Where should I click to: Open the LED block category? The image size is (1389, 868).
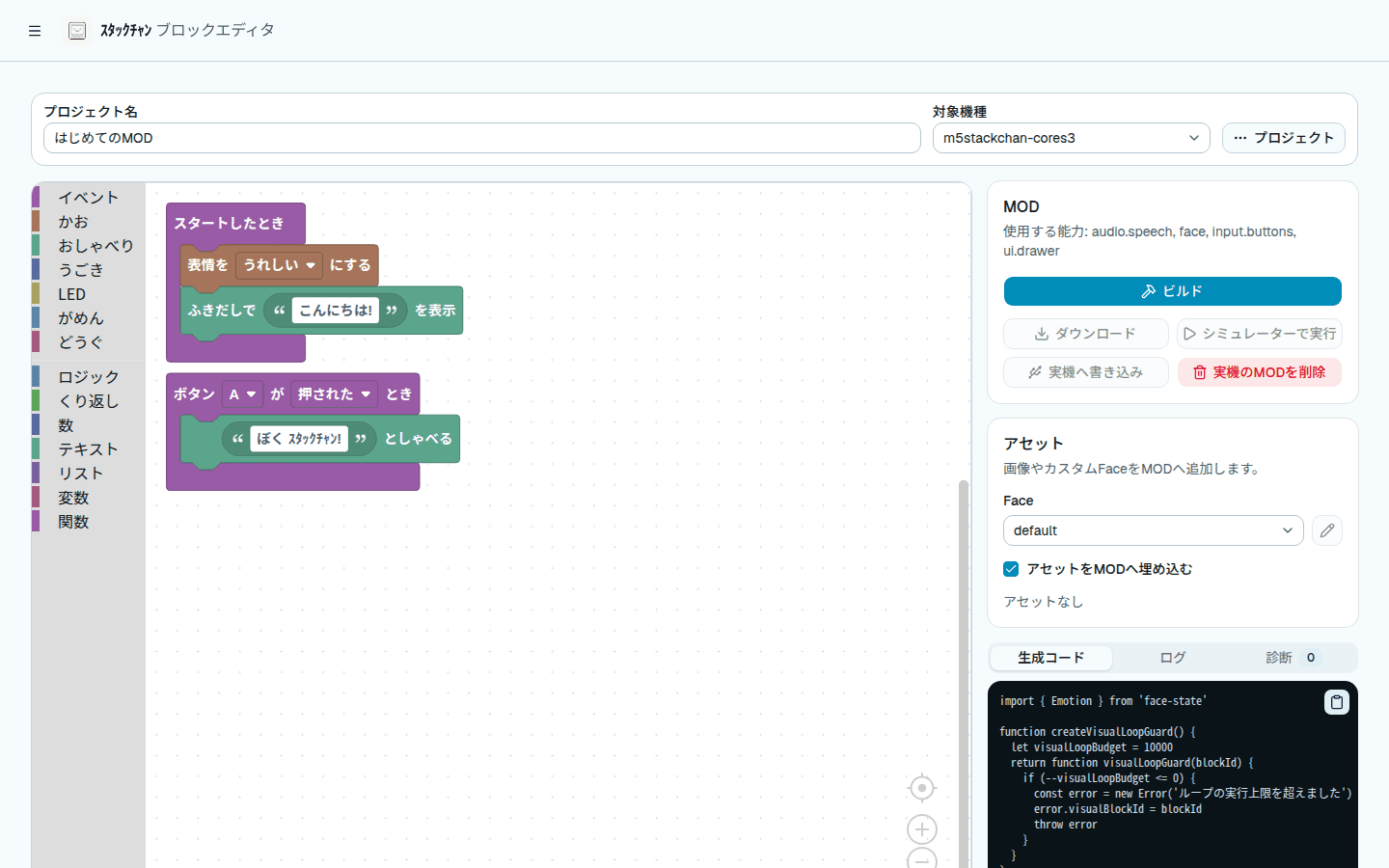[88, 294]
